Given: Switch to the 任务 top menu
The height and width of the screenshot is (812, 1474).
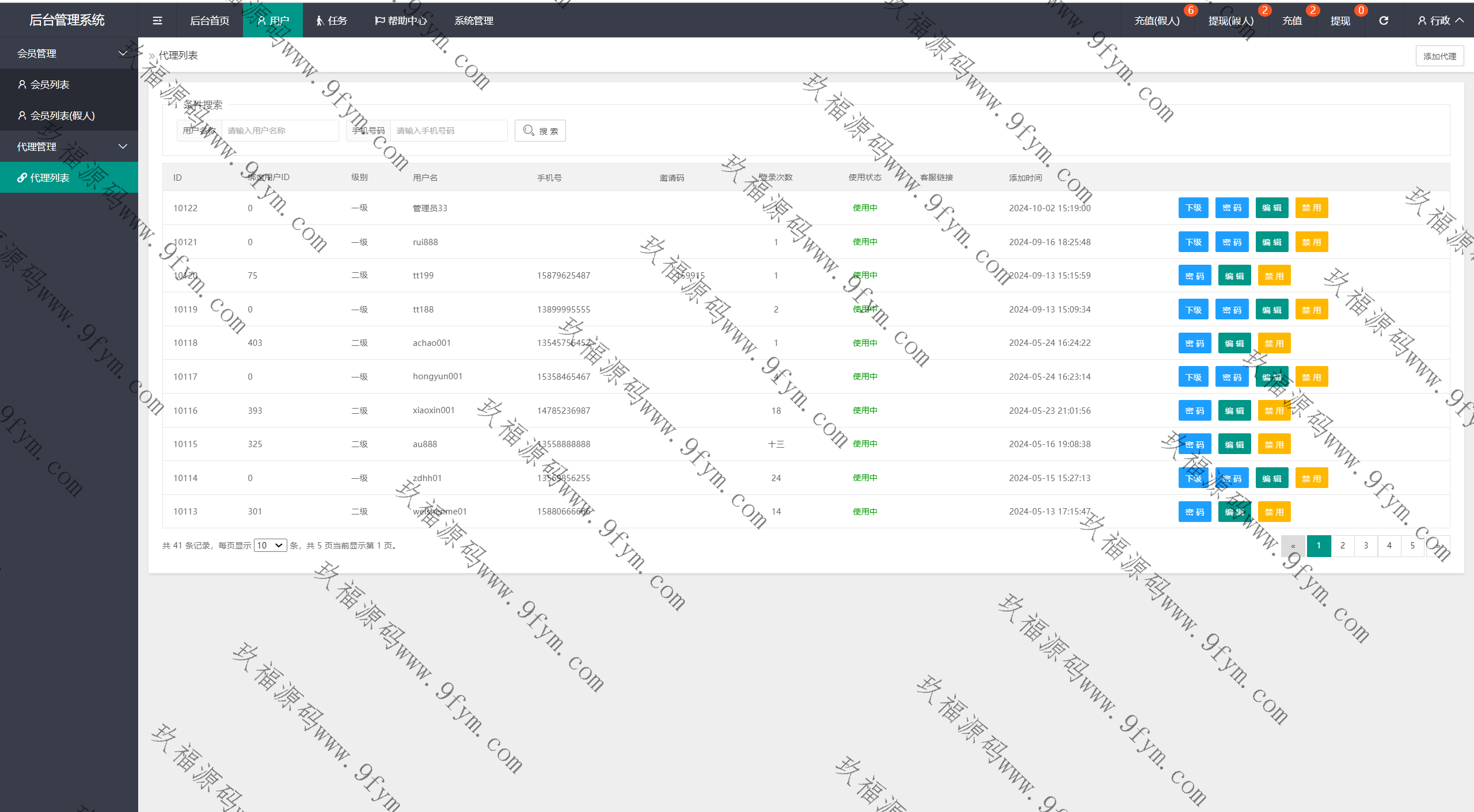Looking at the screenshot, I should pyautogui.click(x=332, y=21).
